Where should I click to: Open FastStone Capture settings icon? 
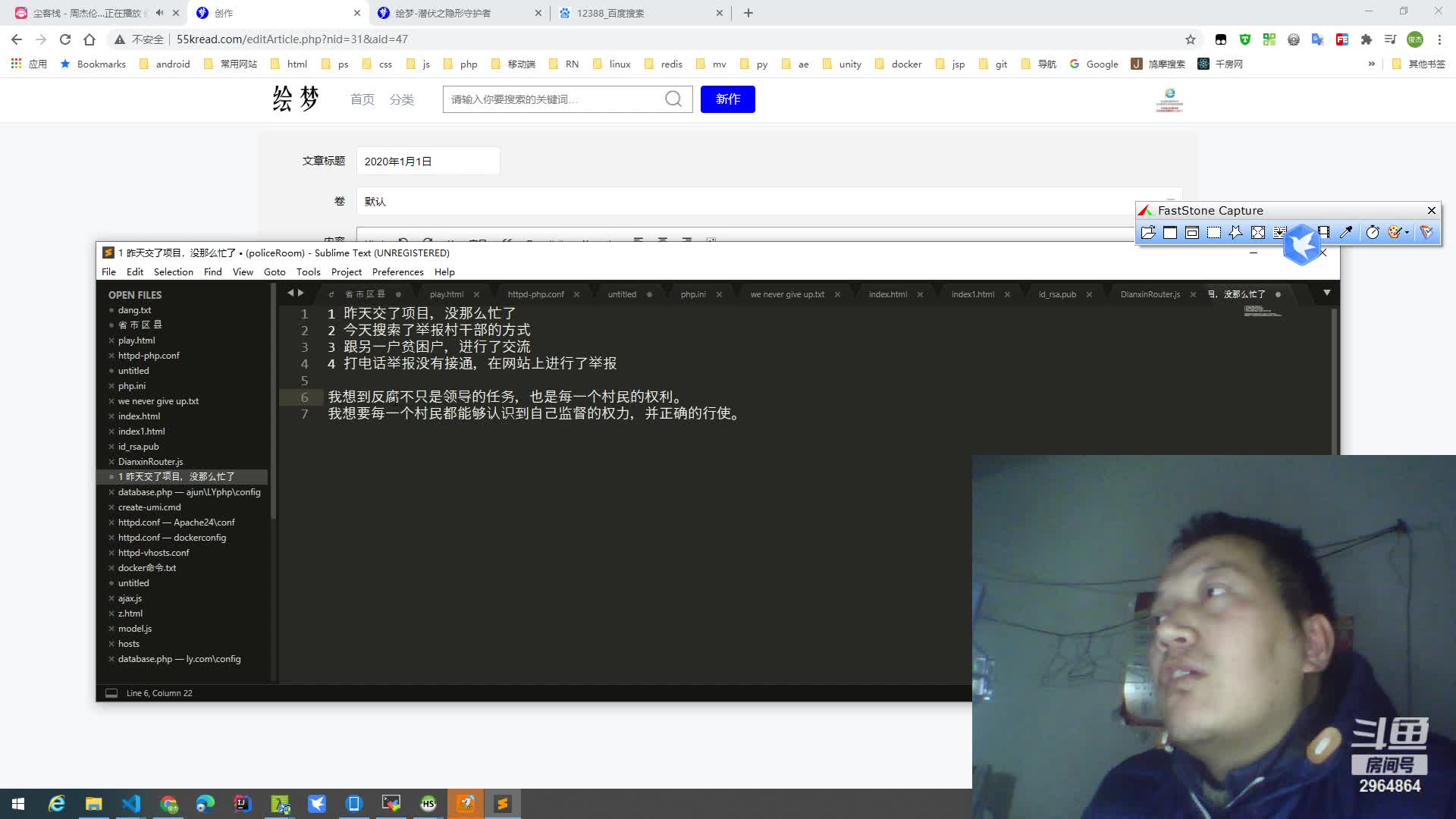(1426, 233)
